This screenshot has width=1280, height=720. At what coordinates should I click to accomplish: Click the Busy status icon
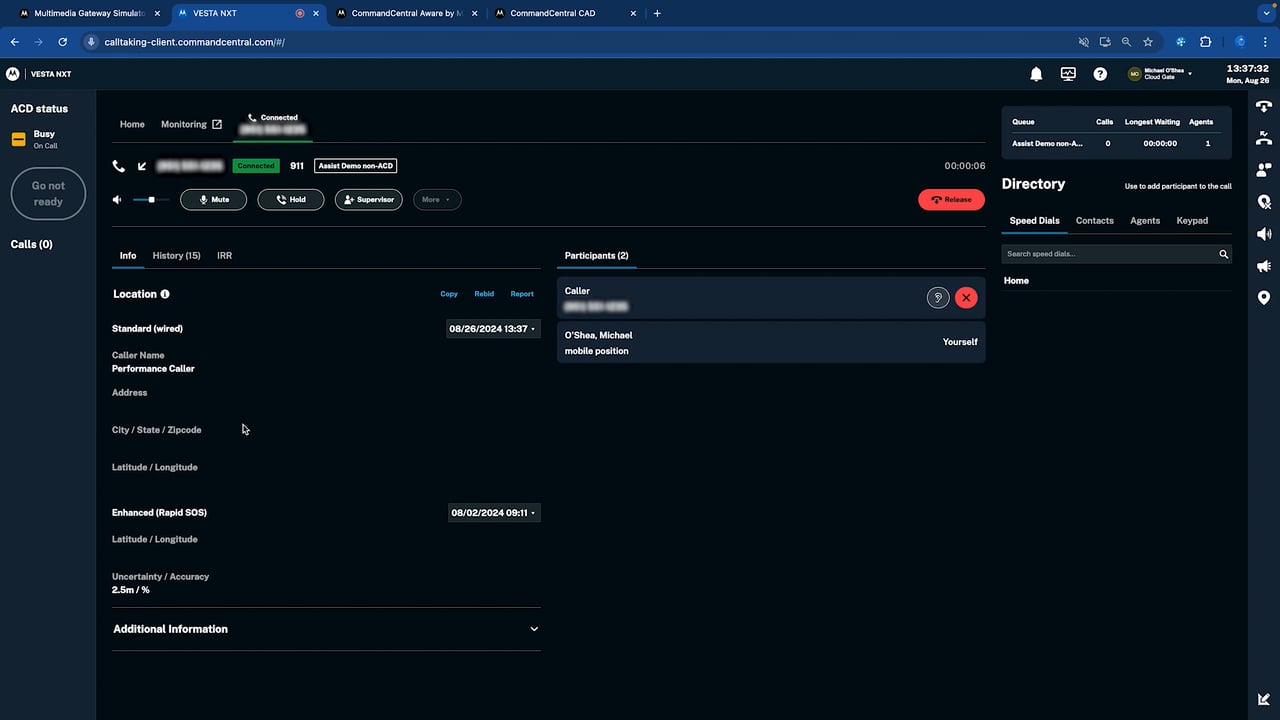tap(18, 140)
